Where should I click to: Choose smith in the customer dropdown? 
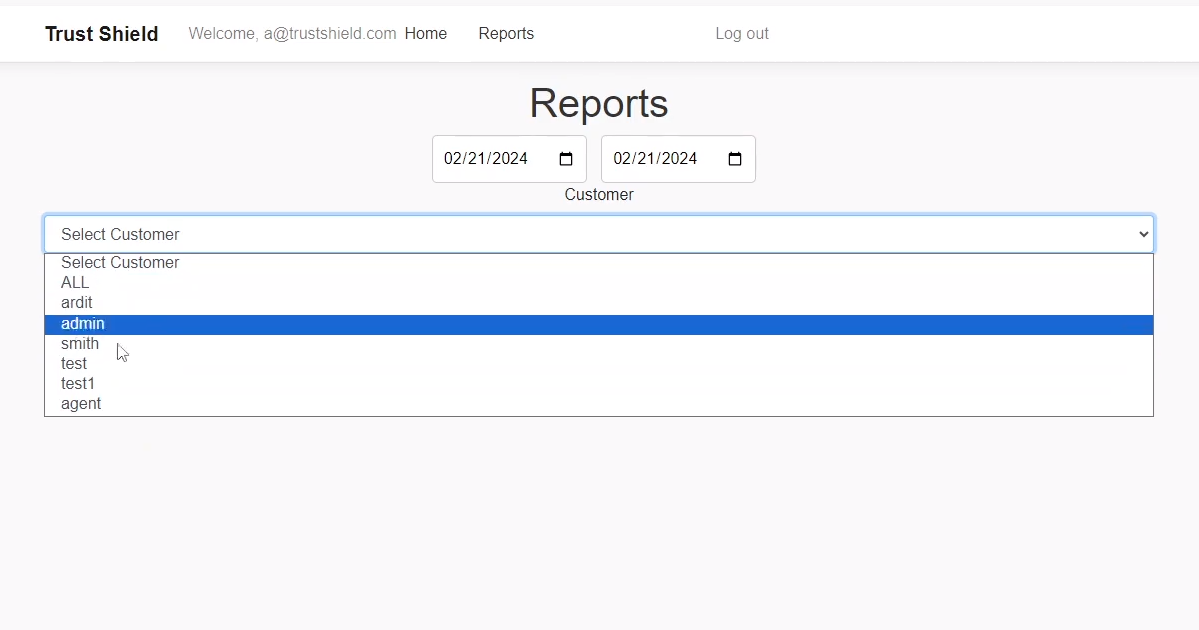80,344
